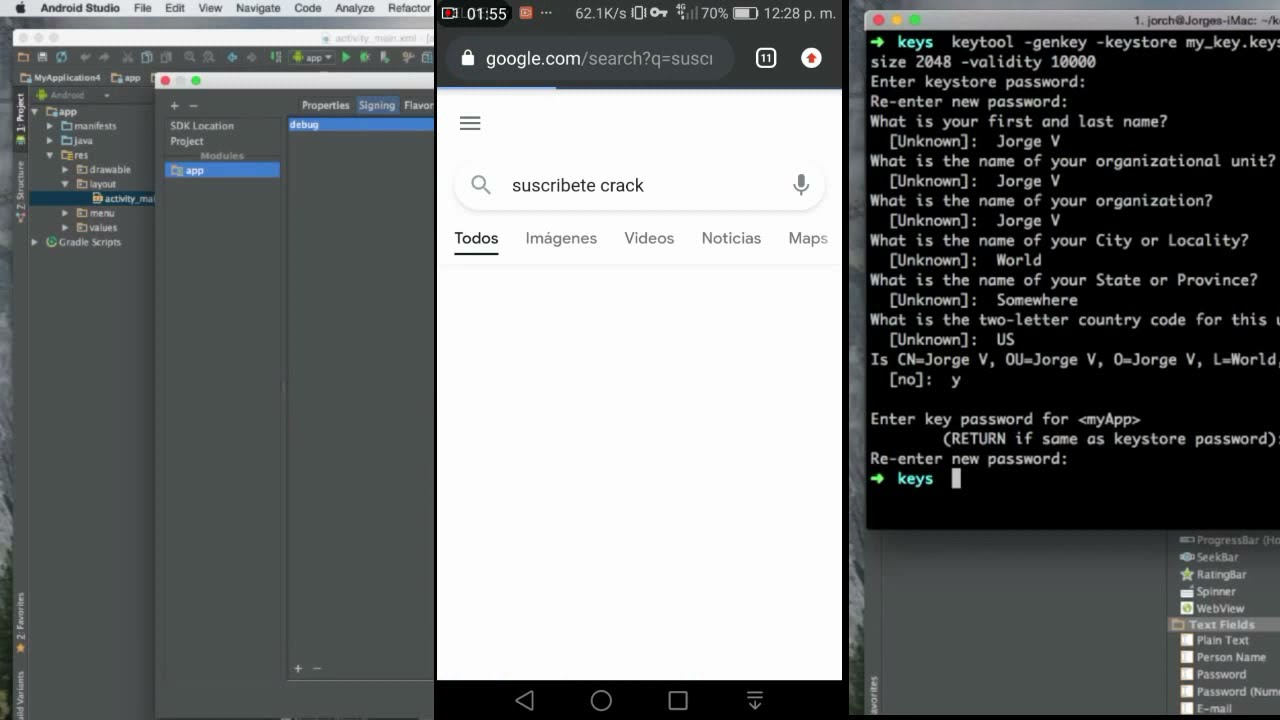Open the Apple menu

18,8
